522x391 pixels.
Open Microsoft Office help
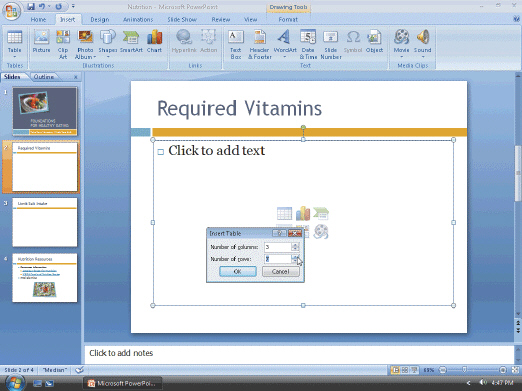(x=516, y=19)
